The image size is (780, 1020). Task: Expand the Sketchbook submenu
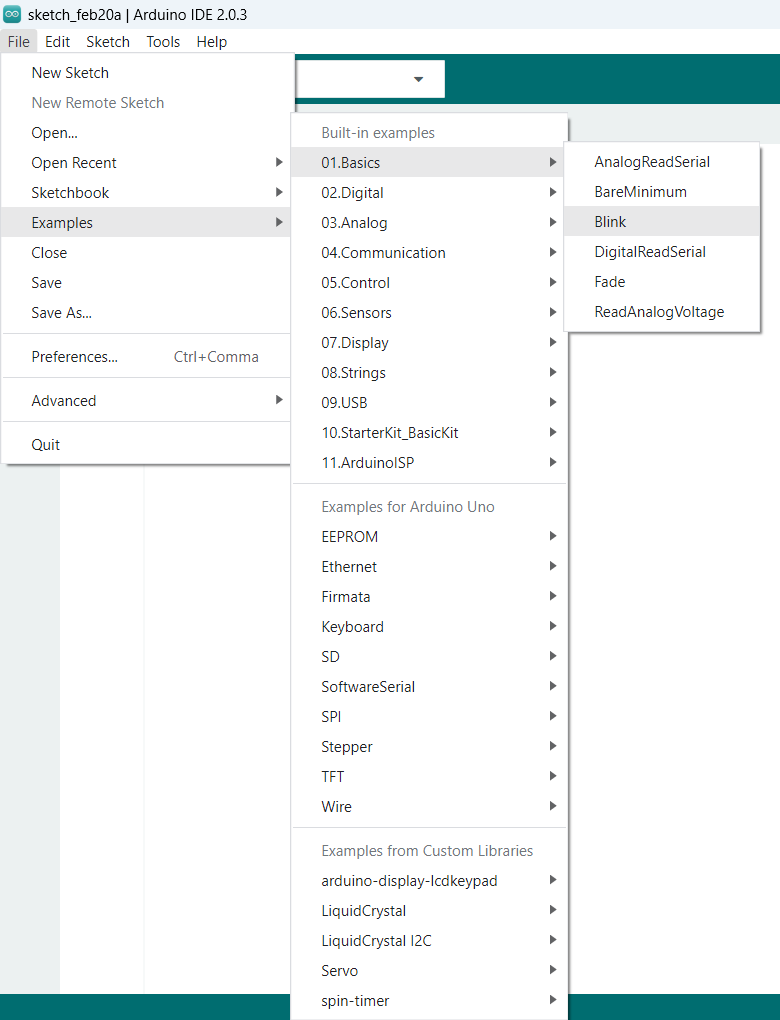(x=70, y=193)
